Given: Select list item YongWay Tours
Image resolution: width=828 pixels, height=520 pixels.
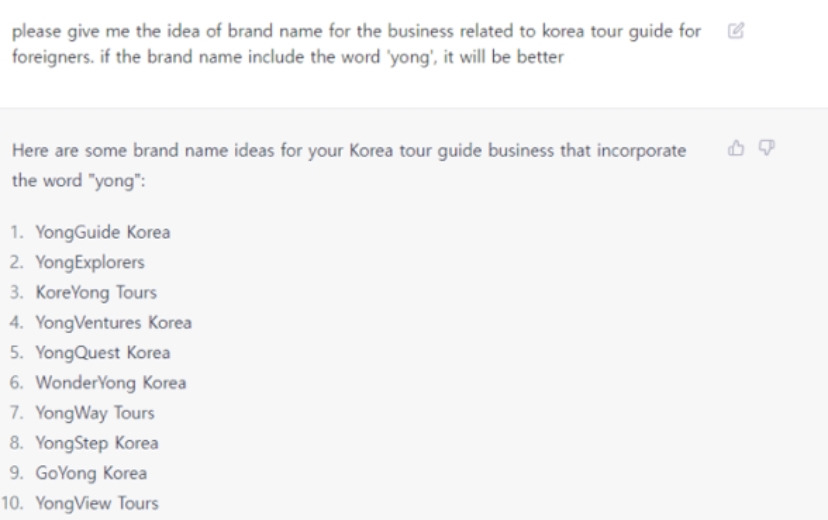Looking at the screenshot, I should 95,413.
